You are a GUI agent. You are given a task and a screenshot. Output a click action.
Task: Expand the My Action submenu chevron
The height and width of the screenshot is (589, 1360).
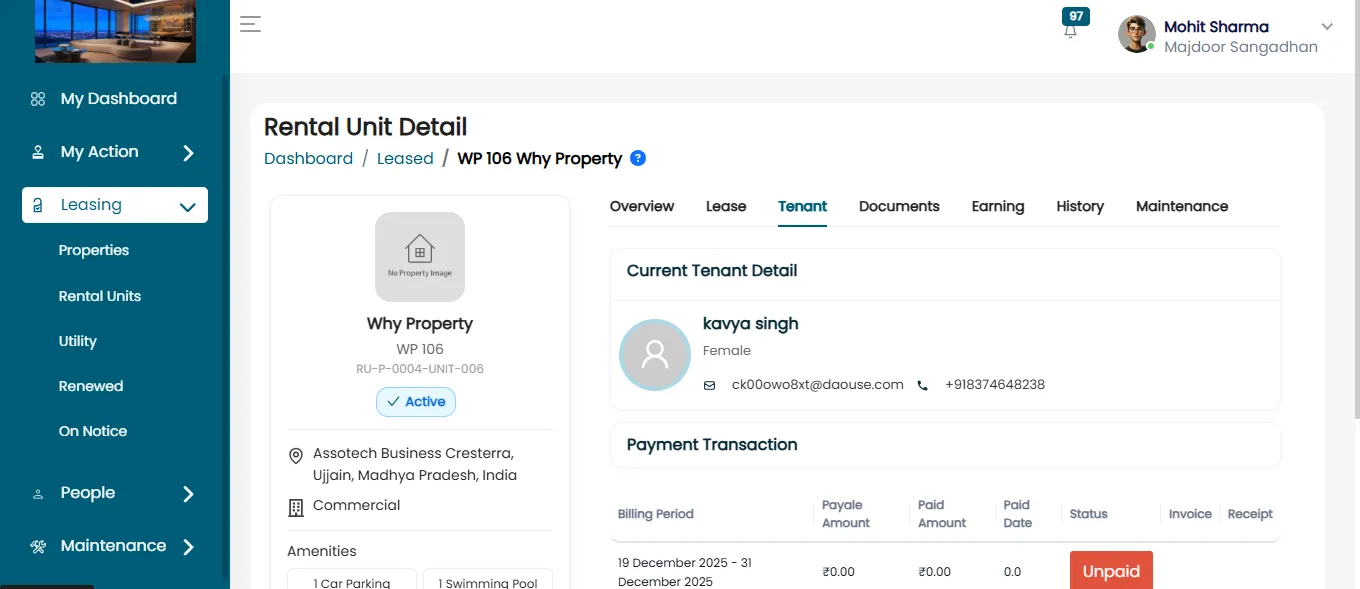pyautogui.click(x=188, y=153)
